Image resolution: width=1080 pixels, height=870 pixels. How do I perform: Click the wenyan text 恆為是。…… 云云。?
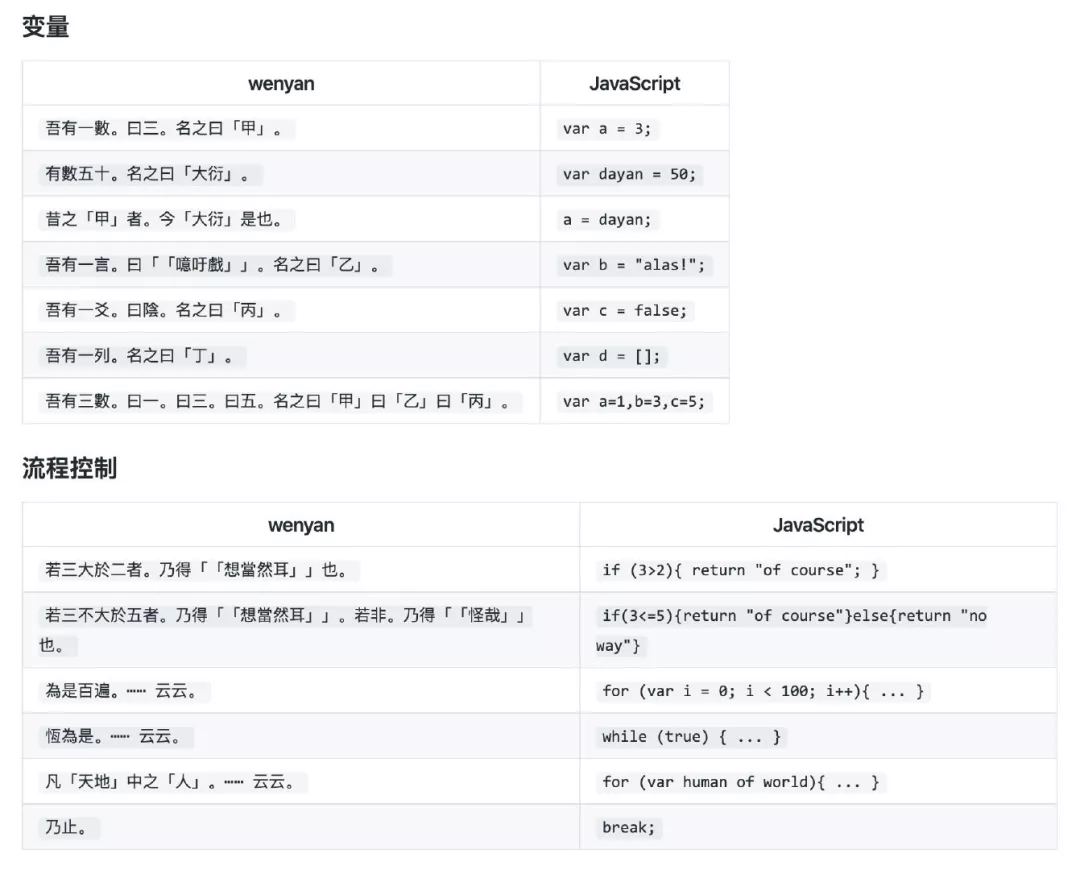coord(116,736)
